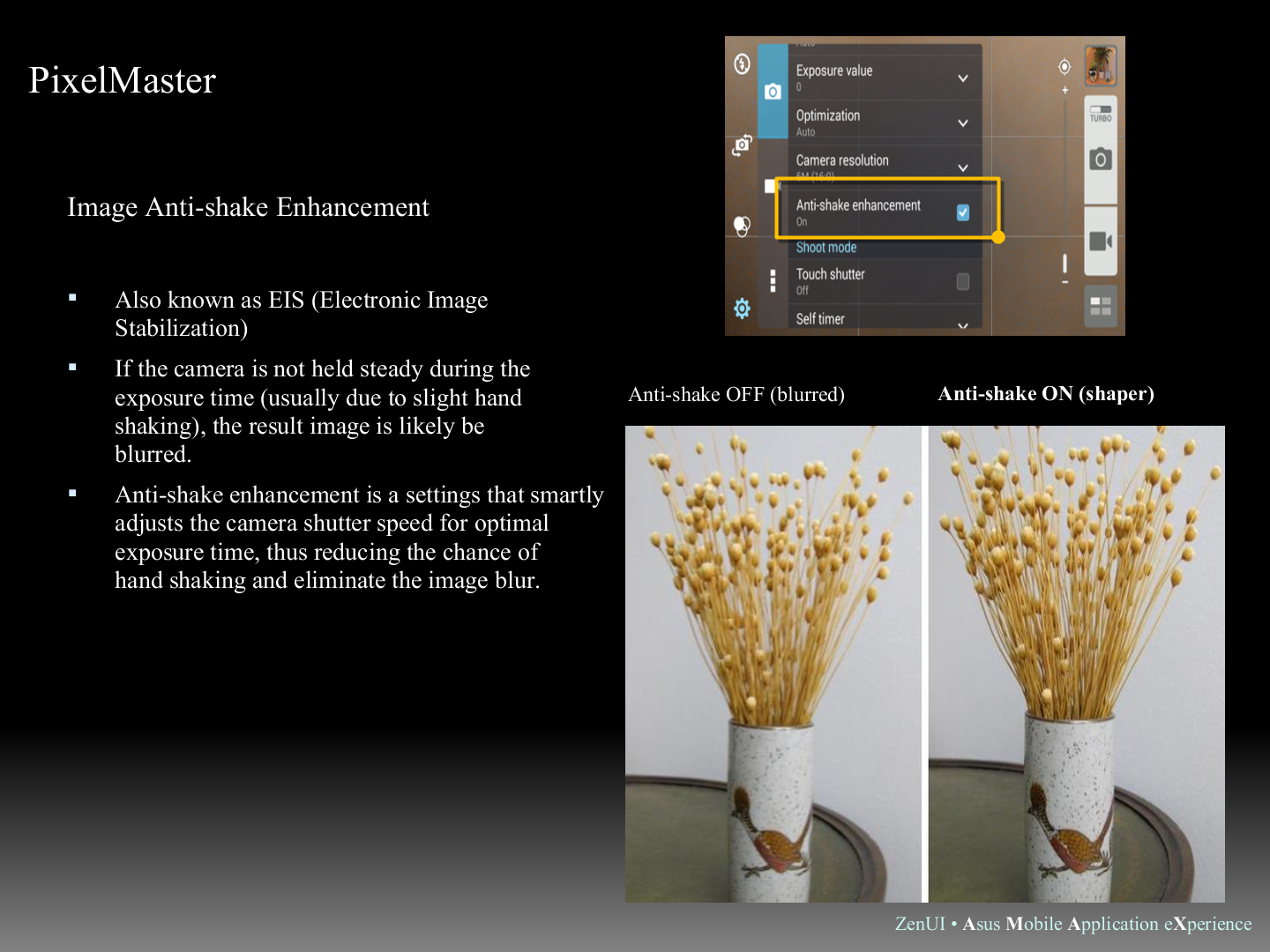Switch cameras with the flip camera icon
The height and width of the screenshot is (952, 1270).
(x=742, y=145)
